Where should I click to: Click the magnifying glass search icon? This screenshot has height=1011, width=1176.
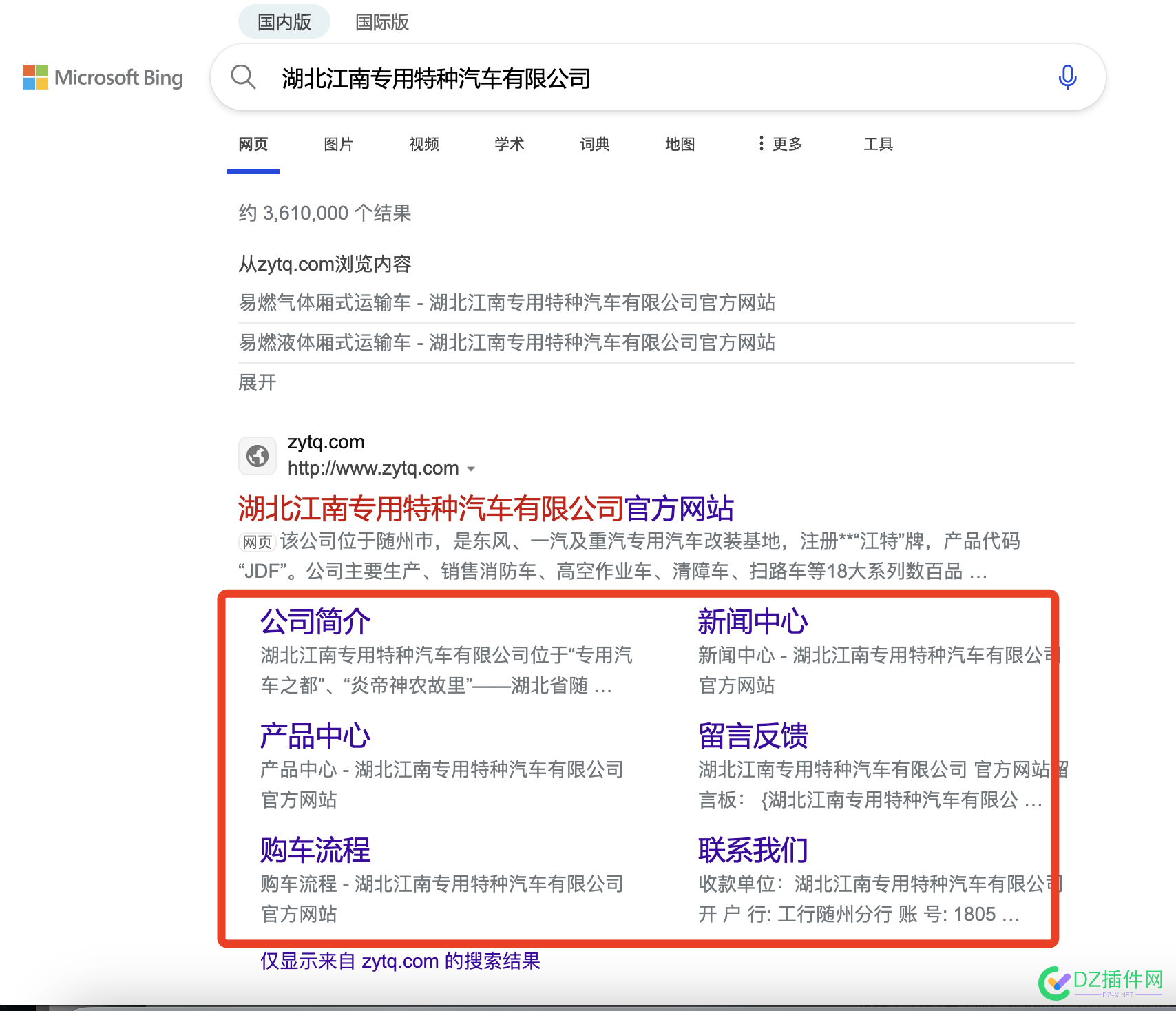(x=243, y=77)
